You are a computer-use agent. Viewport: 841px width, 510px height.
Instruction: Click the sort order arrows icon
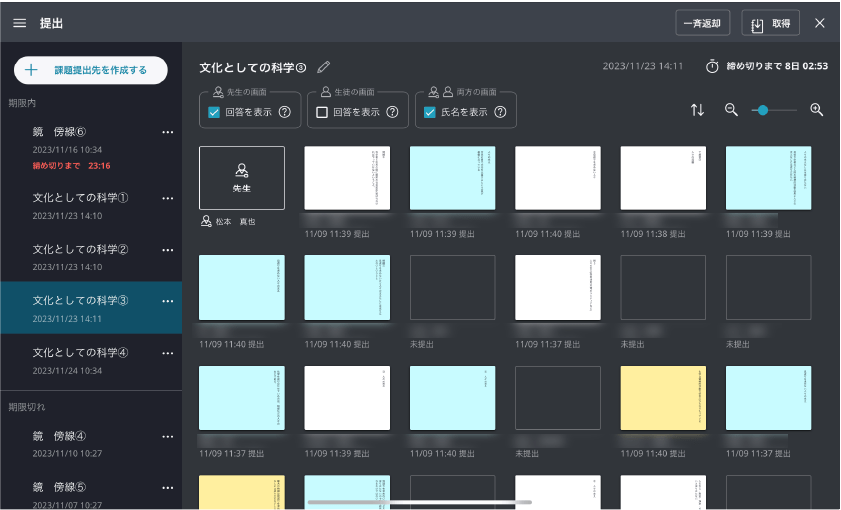click(697, 110)
